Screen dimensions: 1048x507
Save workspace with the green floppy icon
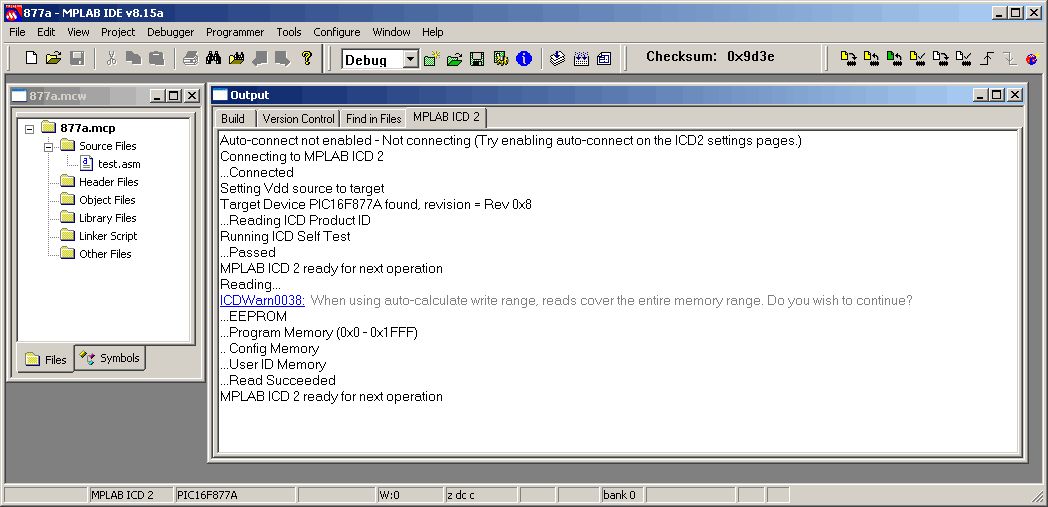point(477,59)
